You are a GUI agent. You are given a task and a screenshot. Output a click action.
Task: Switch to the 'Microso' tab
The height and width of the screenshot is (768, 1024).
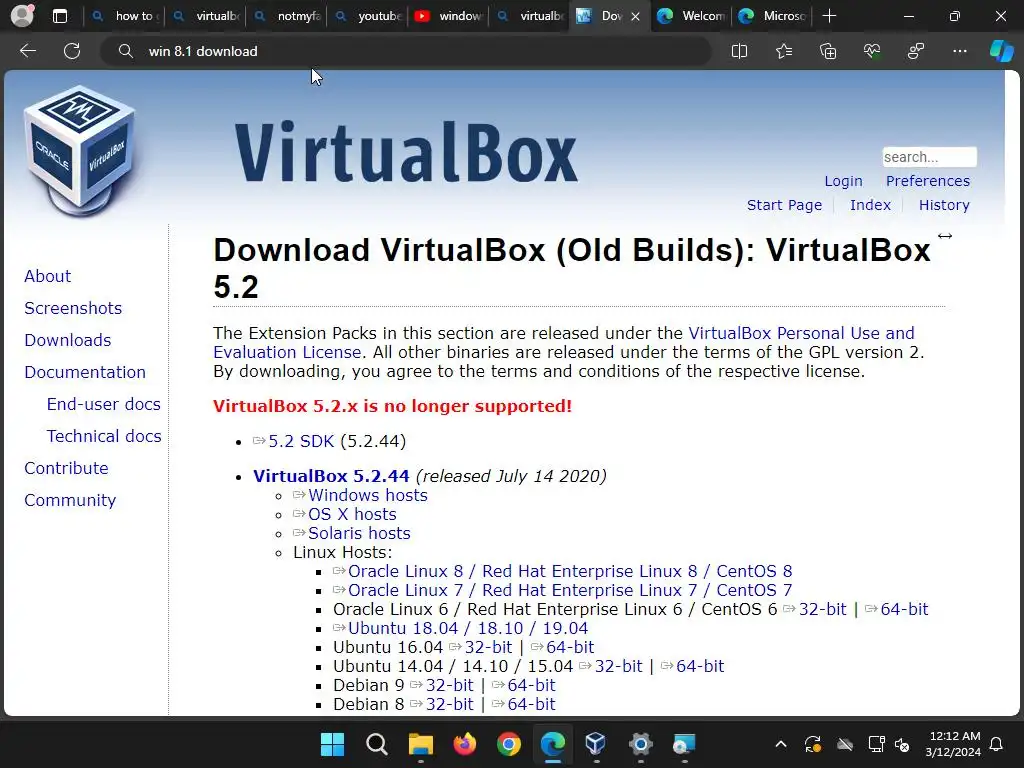tap(773, 16)
